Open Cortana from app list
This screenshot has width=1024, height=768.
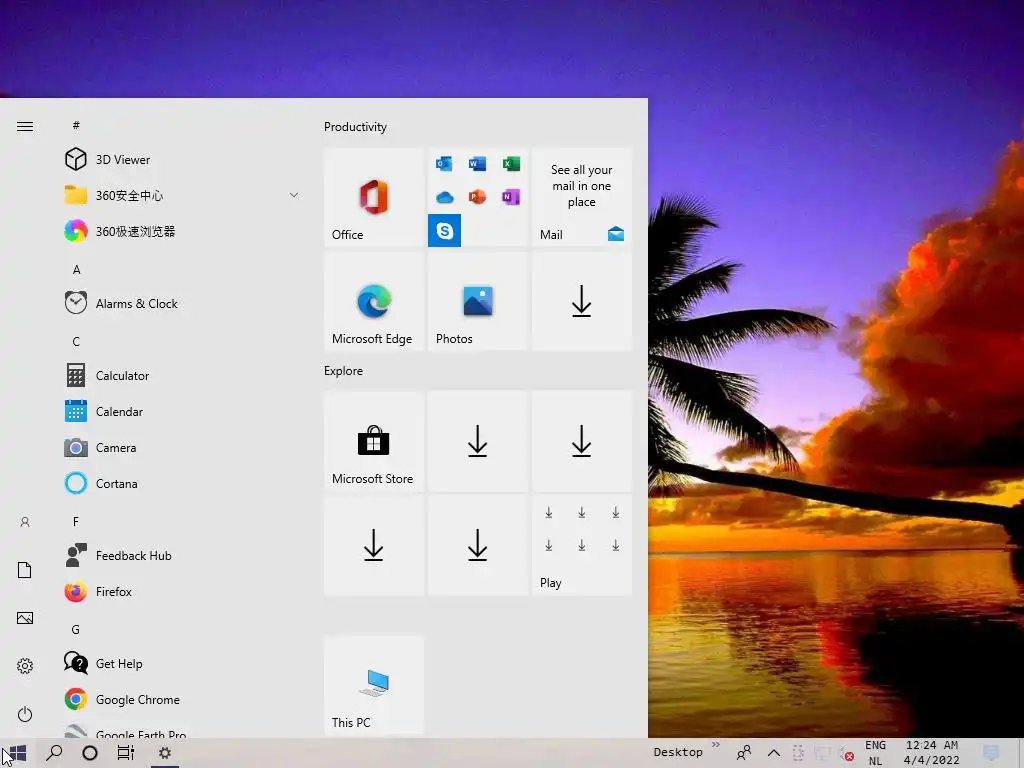point(180,483)
